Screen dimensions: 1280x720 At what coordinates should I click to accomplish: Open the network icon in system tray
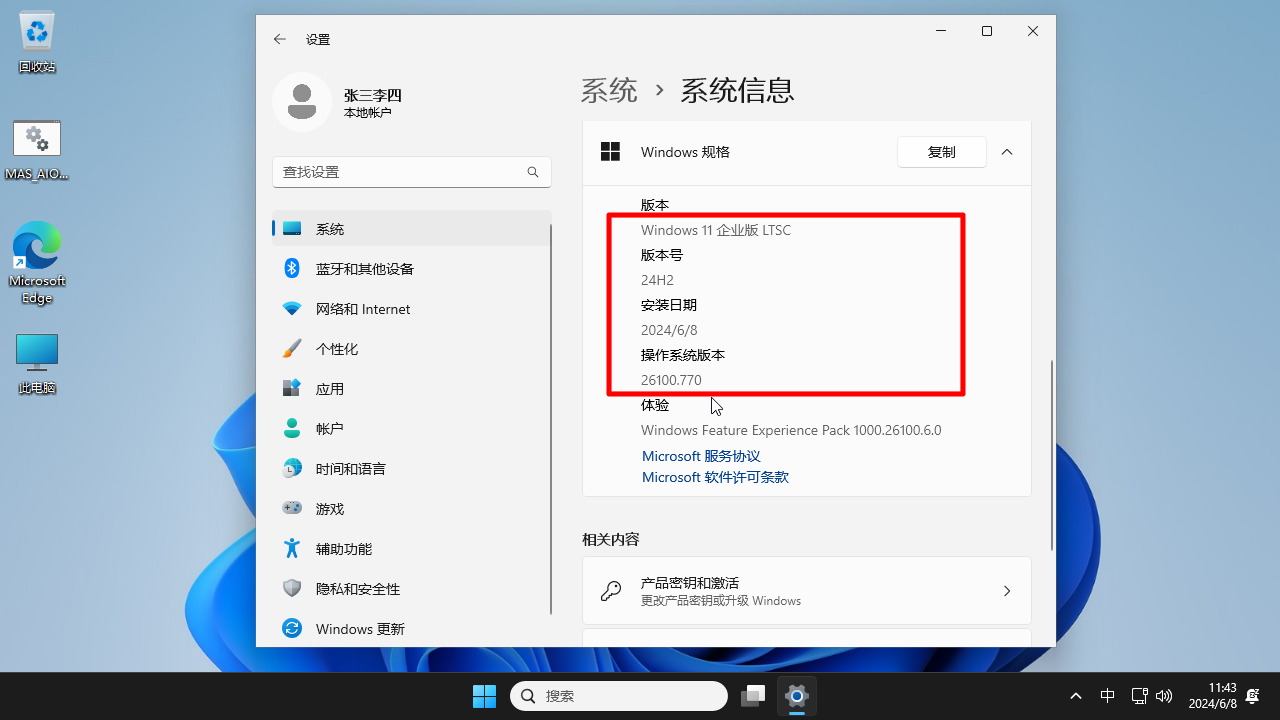click(x=1139, y=696)
